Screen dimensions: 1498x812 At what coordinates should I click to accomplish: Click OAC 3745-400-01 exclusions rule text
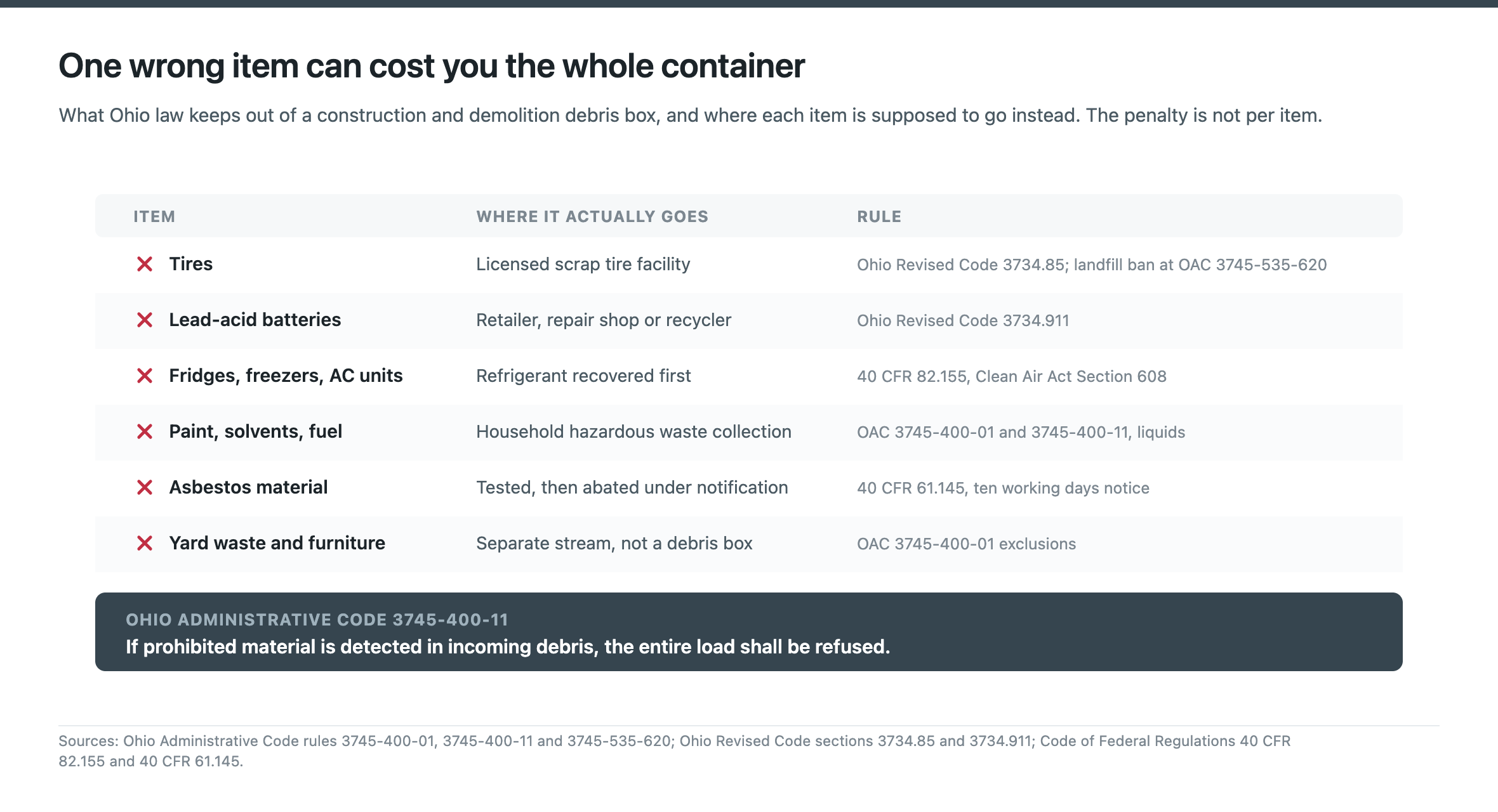(x=966, y=544)
